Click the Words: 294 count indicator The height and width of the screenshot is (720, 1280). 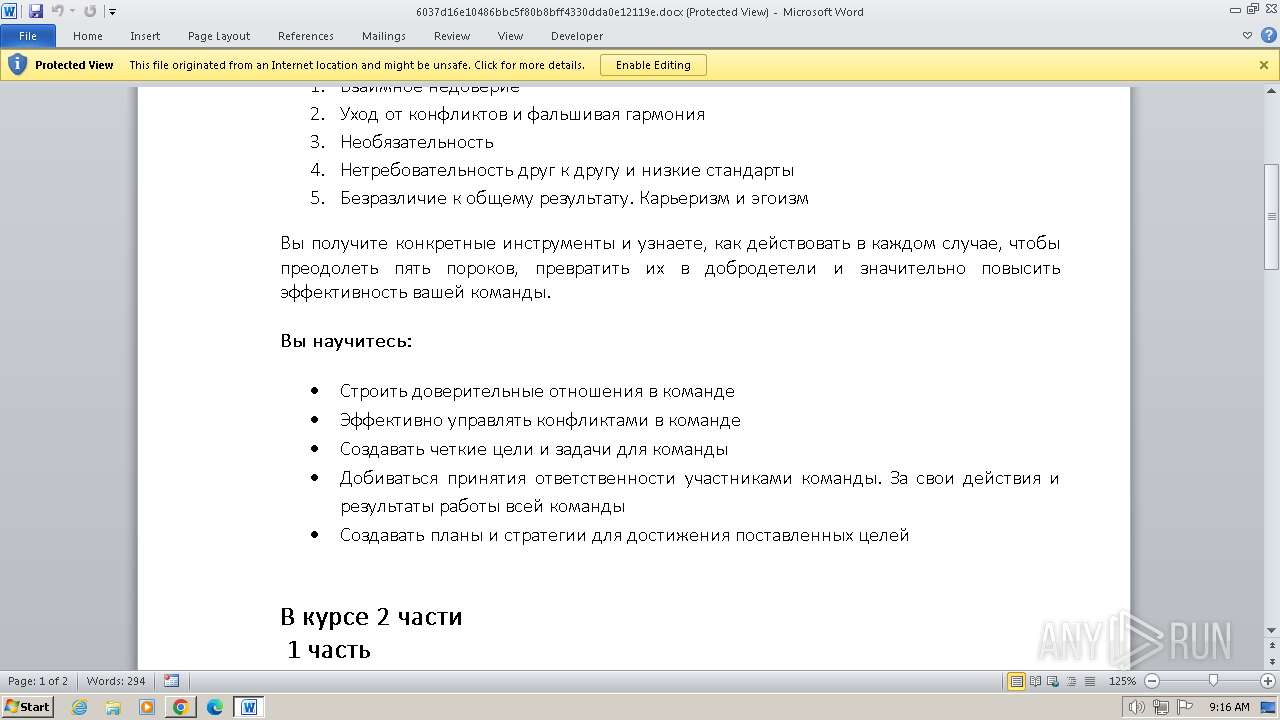coord(116,681)
